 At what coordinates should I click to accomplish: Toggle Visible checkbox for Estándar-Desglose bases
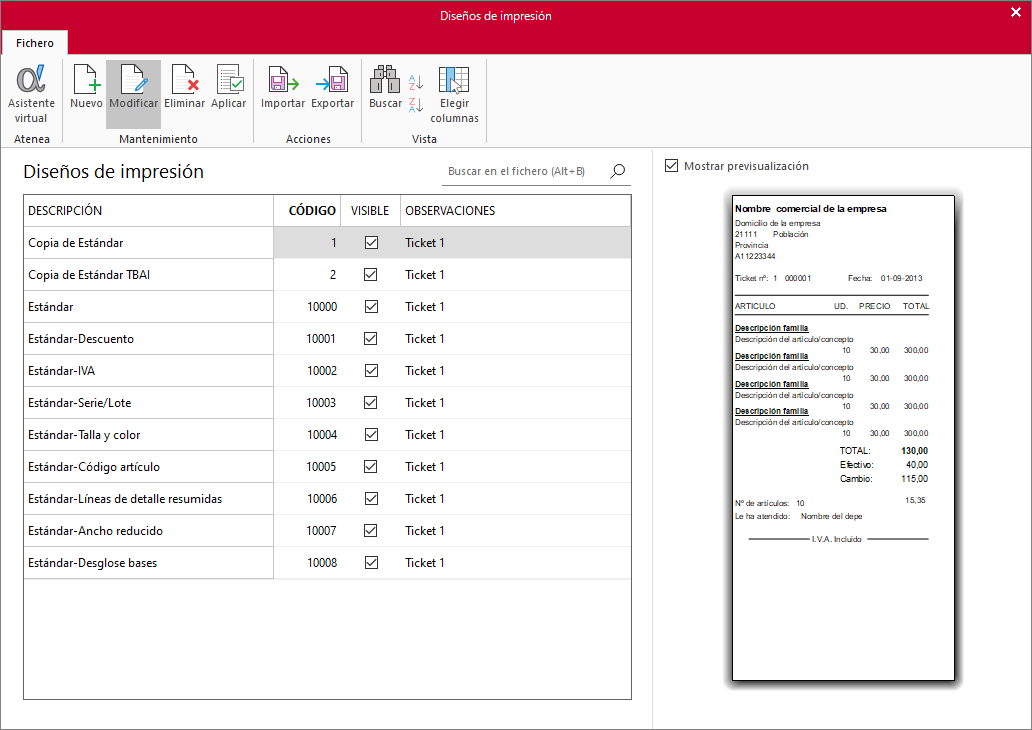coord(371,563)
